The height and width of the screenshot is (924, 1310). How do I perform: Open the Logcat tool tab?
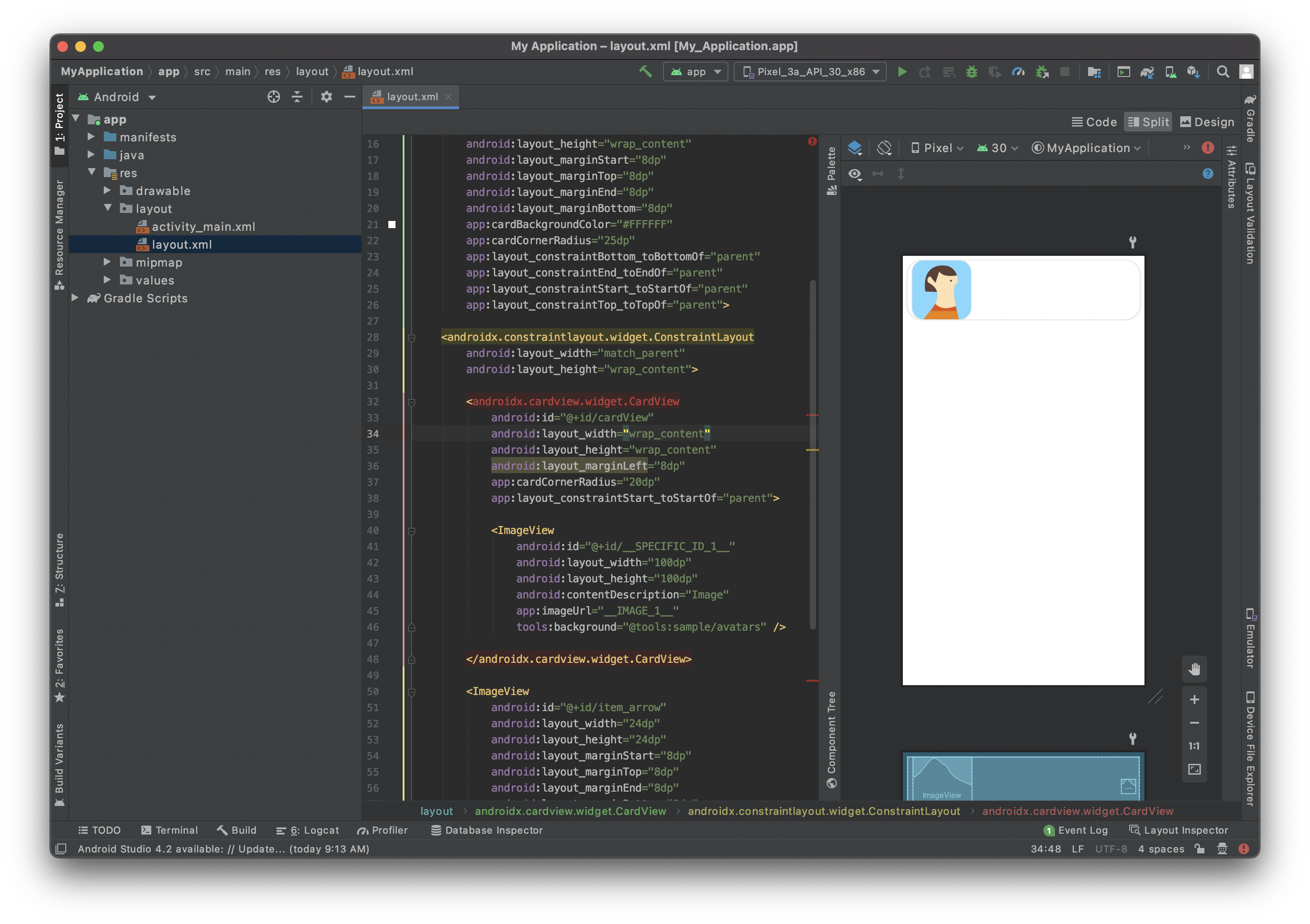(x=307, y=830)
